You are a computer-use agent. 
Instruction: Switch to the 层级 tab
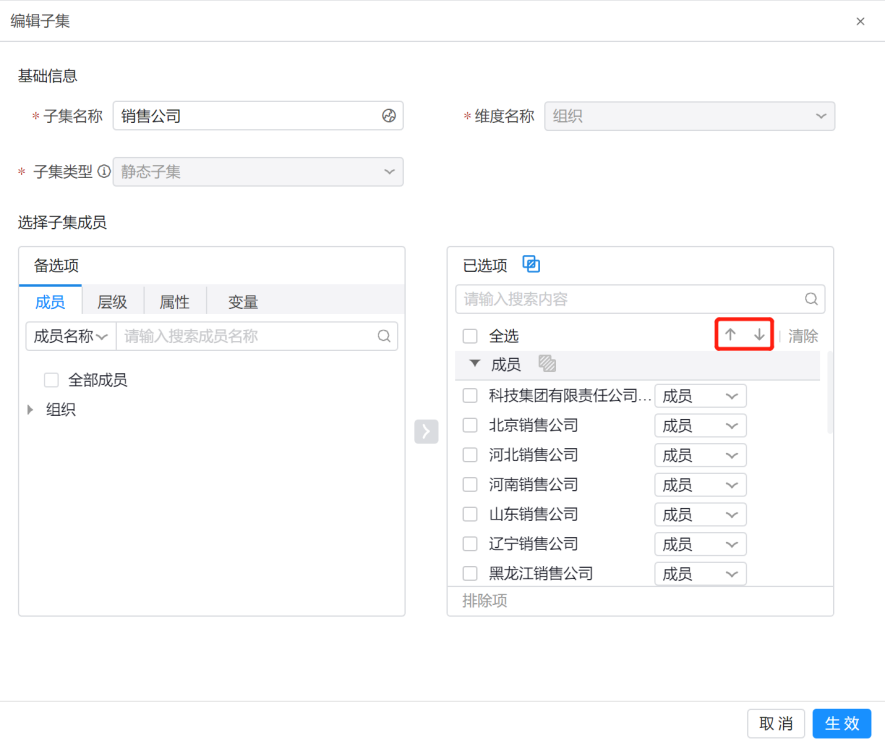tap(112, 302)
